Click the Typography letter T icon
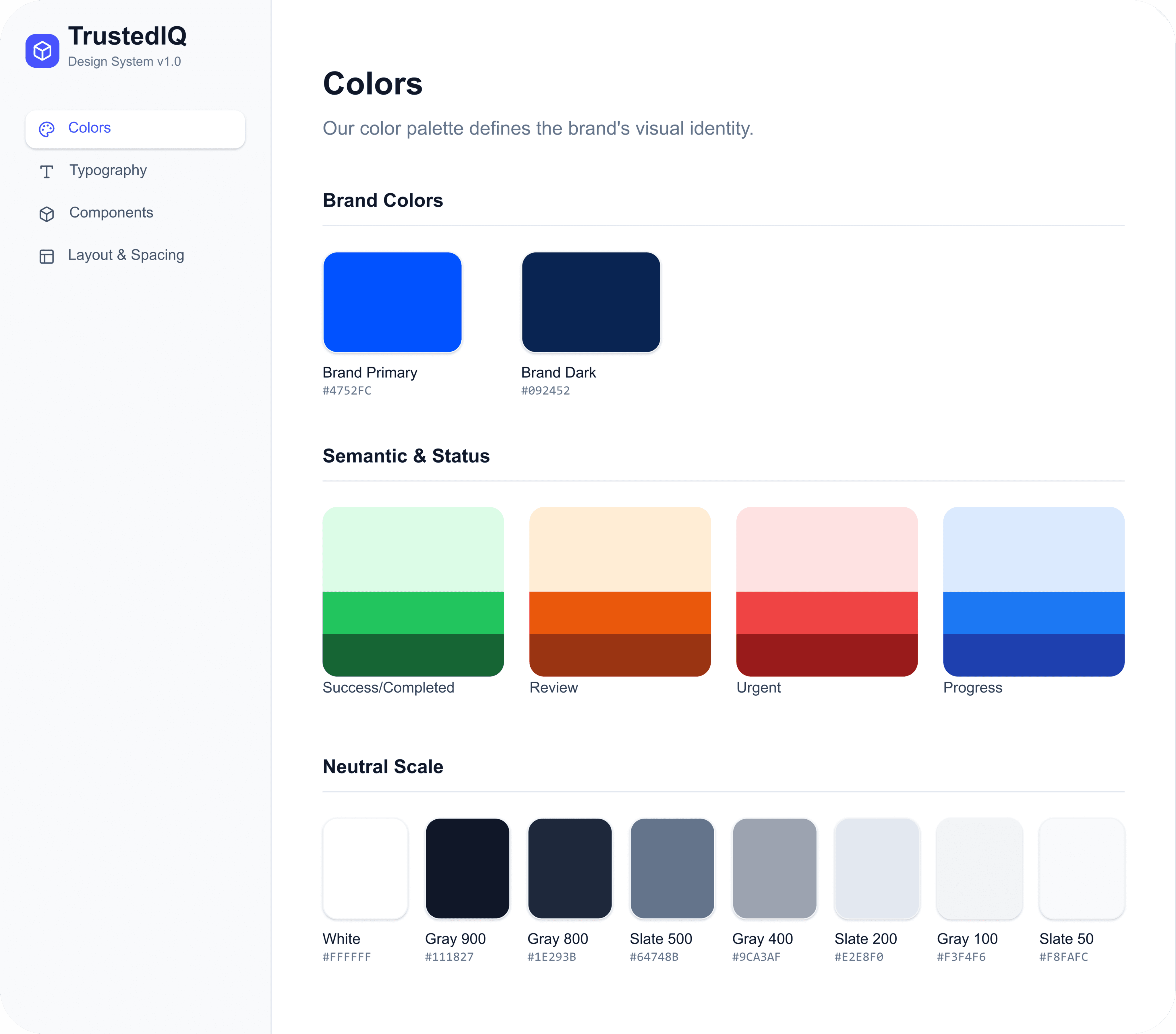1176x1034 pixels. pos(47,171)
